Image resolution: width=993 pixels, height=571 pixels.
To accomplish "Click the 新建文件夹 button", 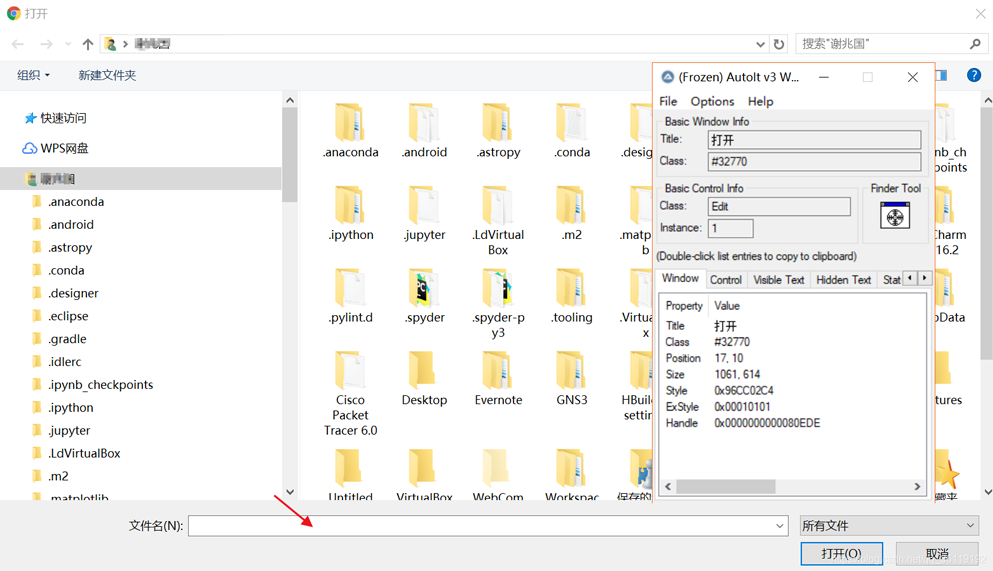I will (107, 75).
